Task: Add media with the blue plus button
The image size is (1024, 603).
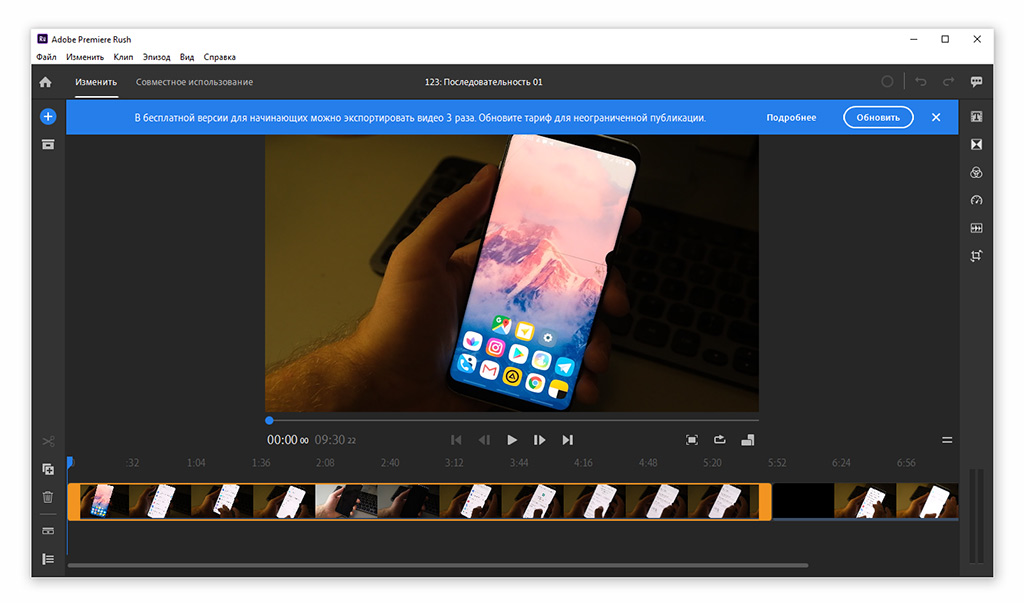Action: pos(48,117)
